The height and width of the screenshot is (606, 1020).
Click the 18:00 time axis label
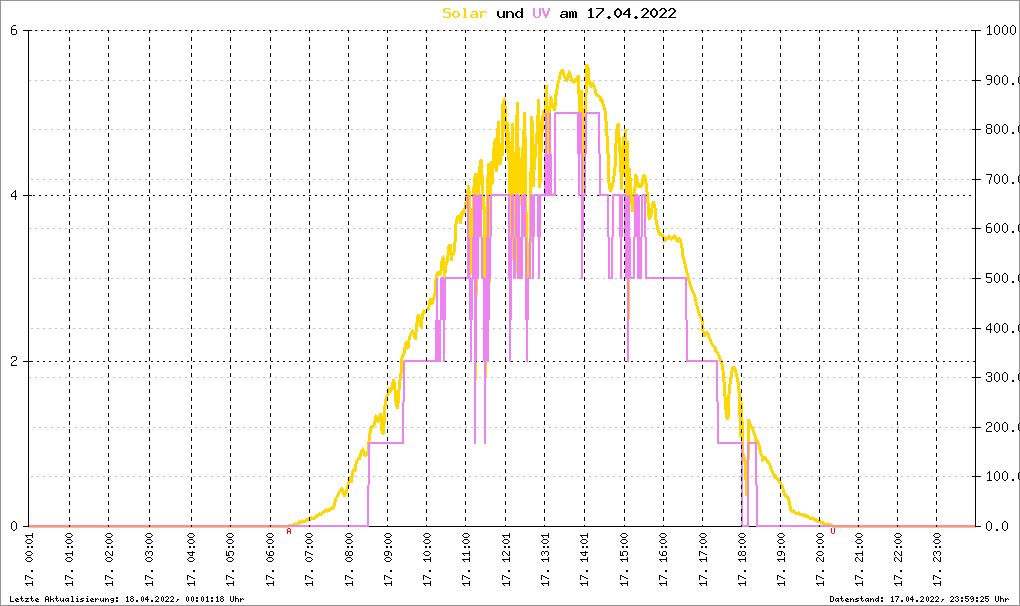[x=742, y=560]
